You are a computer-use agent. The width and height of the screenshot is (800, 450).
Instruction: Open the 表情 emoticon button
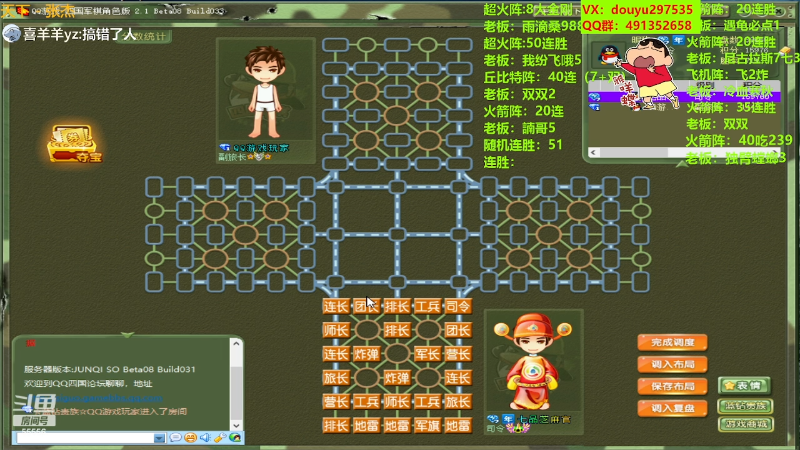coord(745,386)
